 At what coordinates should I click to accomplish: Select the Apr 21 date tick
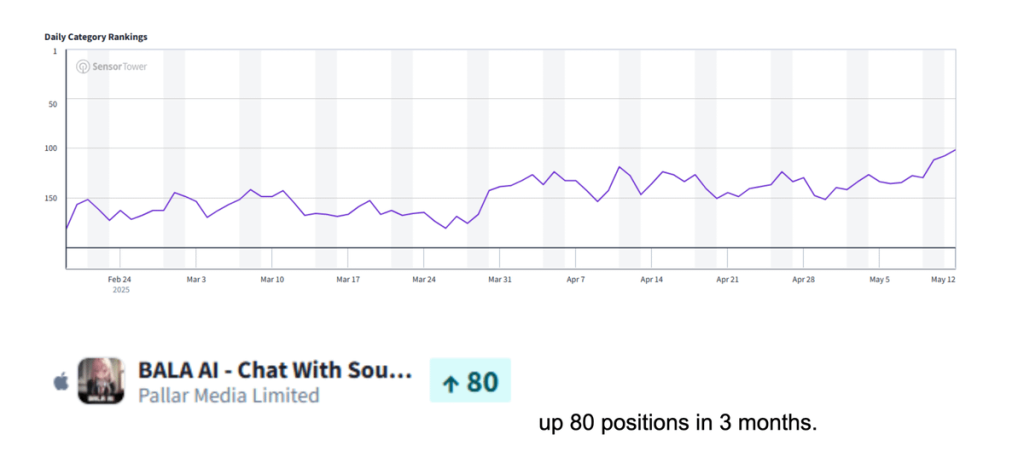tap(727, 280)
